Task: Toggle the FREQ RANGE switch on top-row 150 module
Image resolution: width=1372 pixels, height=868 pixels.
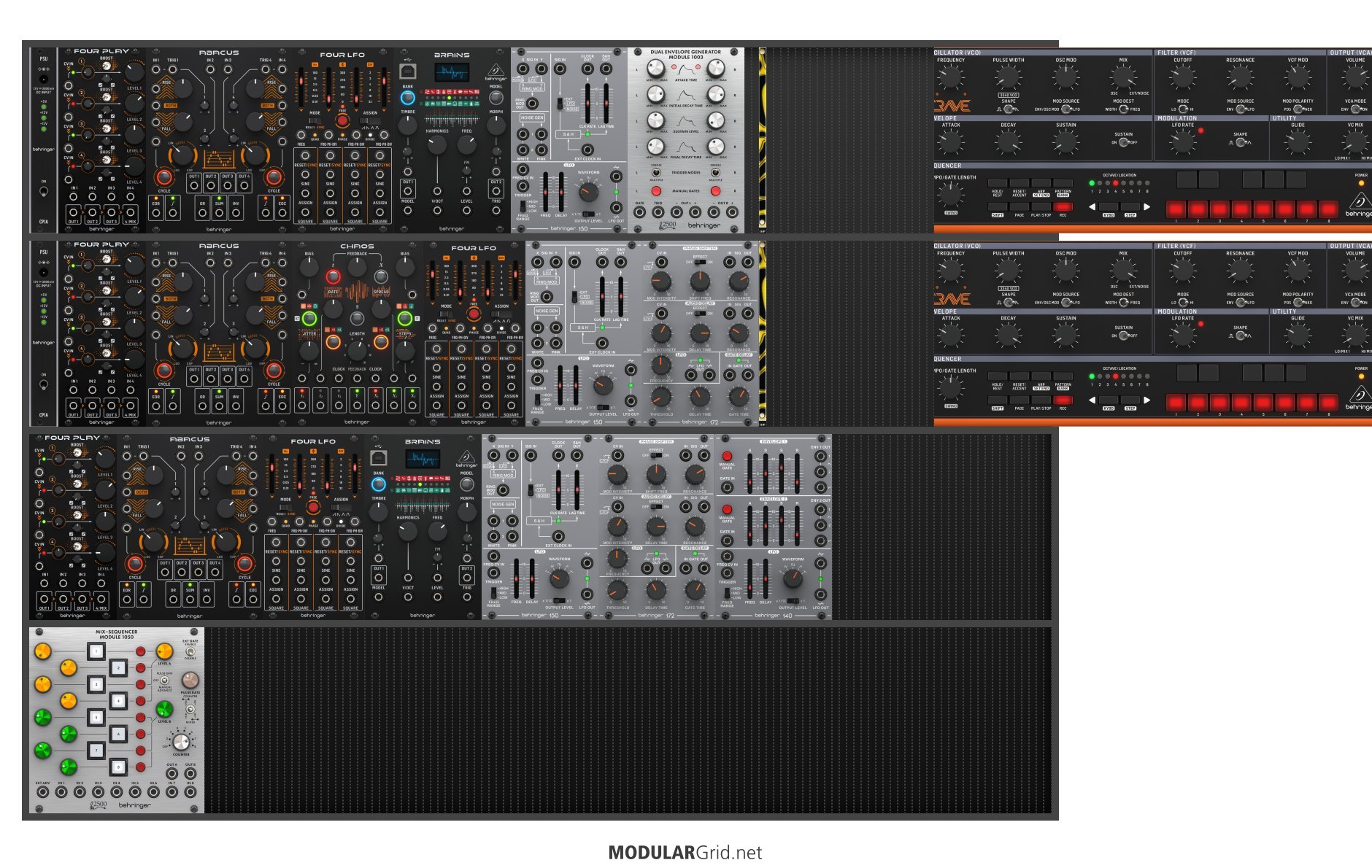Action: 523,206
